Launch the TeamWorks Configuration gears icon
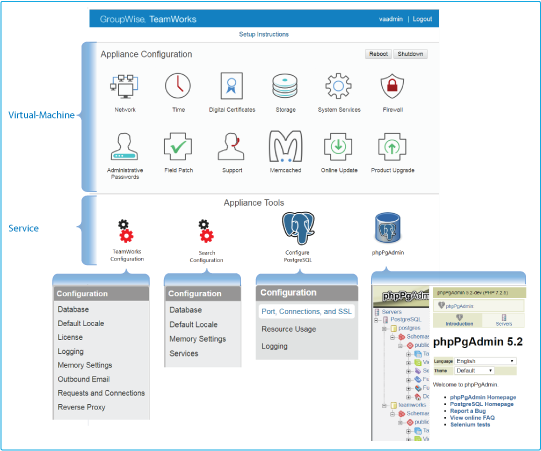The width and height of the screenshot is (541, 451). (126, 231)
